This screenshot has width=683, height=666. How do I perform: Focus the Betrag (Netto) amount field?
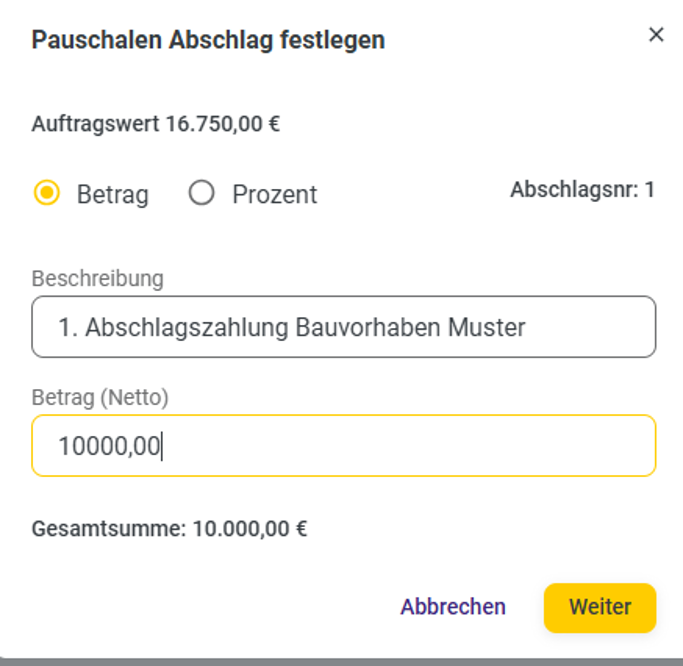344,446
